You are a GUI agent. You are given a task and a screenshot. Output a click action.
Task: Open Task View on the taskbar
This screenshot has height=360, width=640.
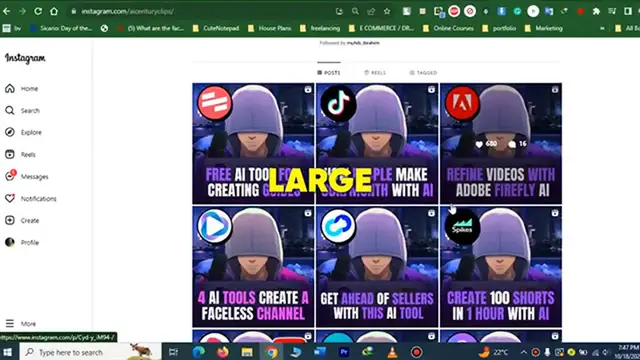[x=173, y=352]
